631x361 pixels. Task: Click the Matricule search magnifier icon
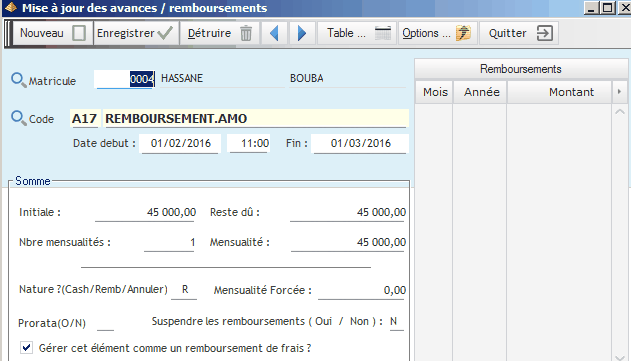(x=19, y=80)
